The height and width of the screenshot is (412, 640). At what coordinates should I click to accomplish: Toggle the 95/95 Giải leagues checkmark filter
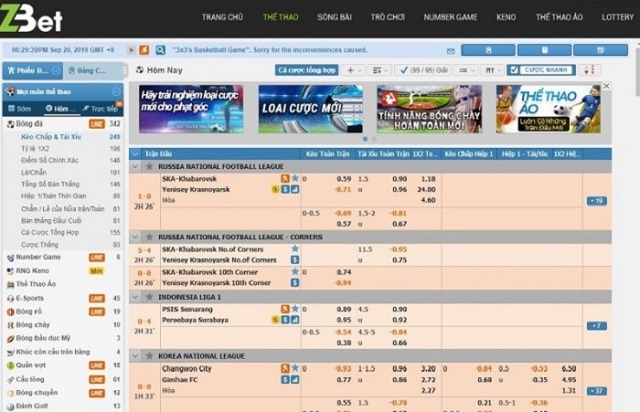click(423, 70)
